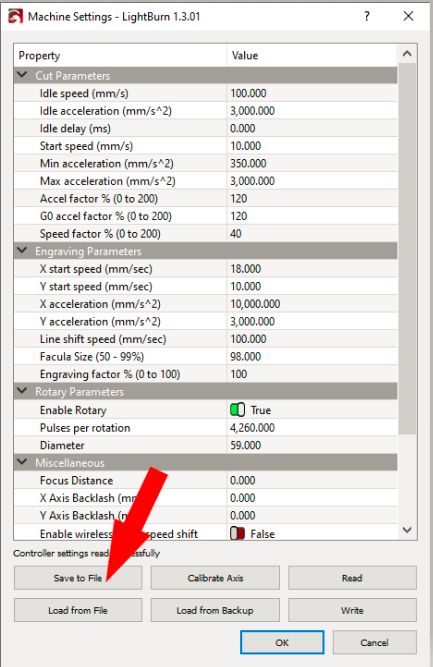This screenshot has height=667, width=433.
Task: Click the Property column header
Action: pos(120,55)
